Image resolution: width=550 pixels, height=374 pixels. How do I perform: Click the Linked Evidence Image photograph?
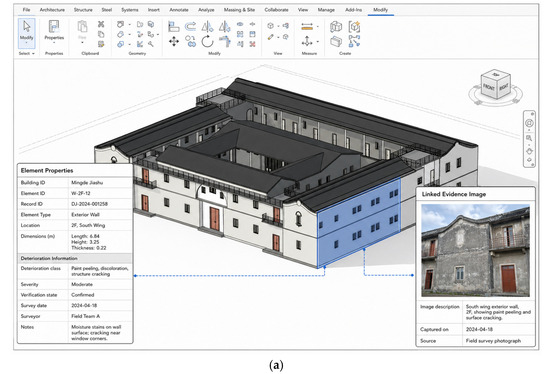(x=475, y=250)
